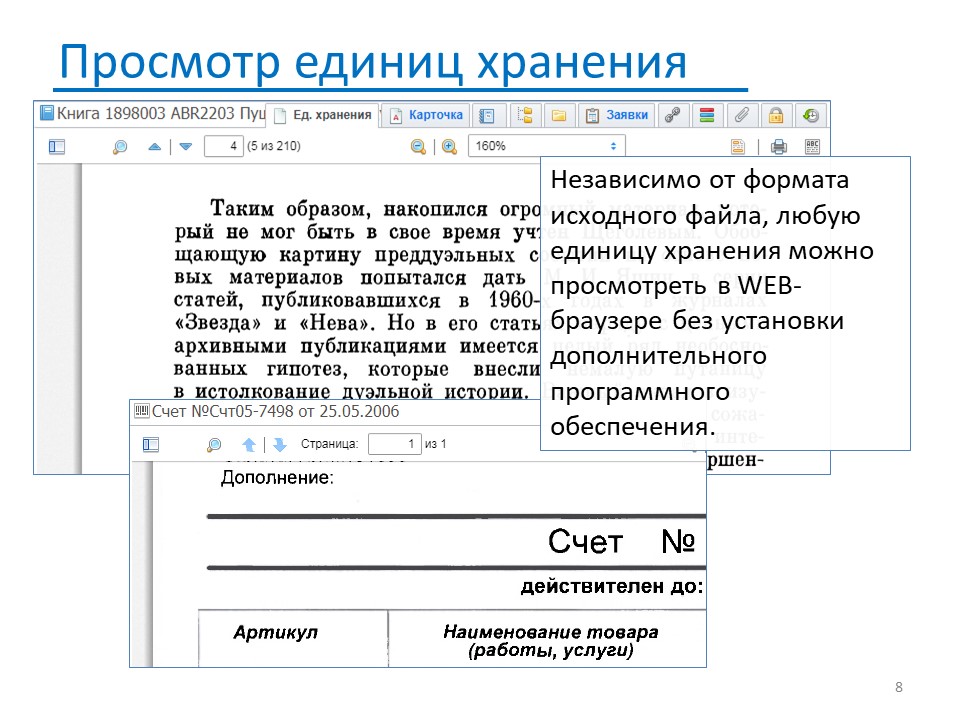Click the Страница number field
This screenshot has height=720, width=960.
point(395,444)
